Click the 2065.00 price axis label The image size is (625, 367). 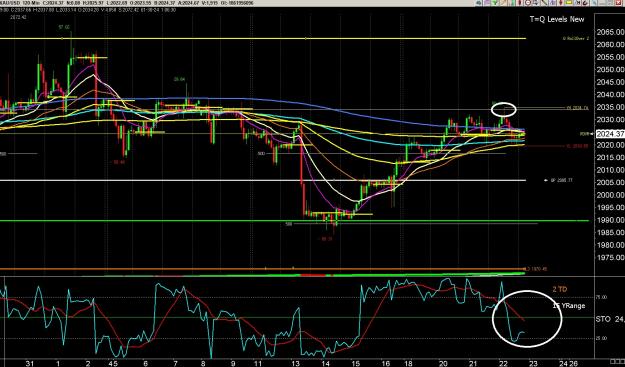610,32
